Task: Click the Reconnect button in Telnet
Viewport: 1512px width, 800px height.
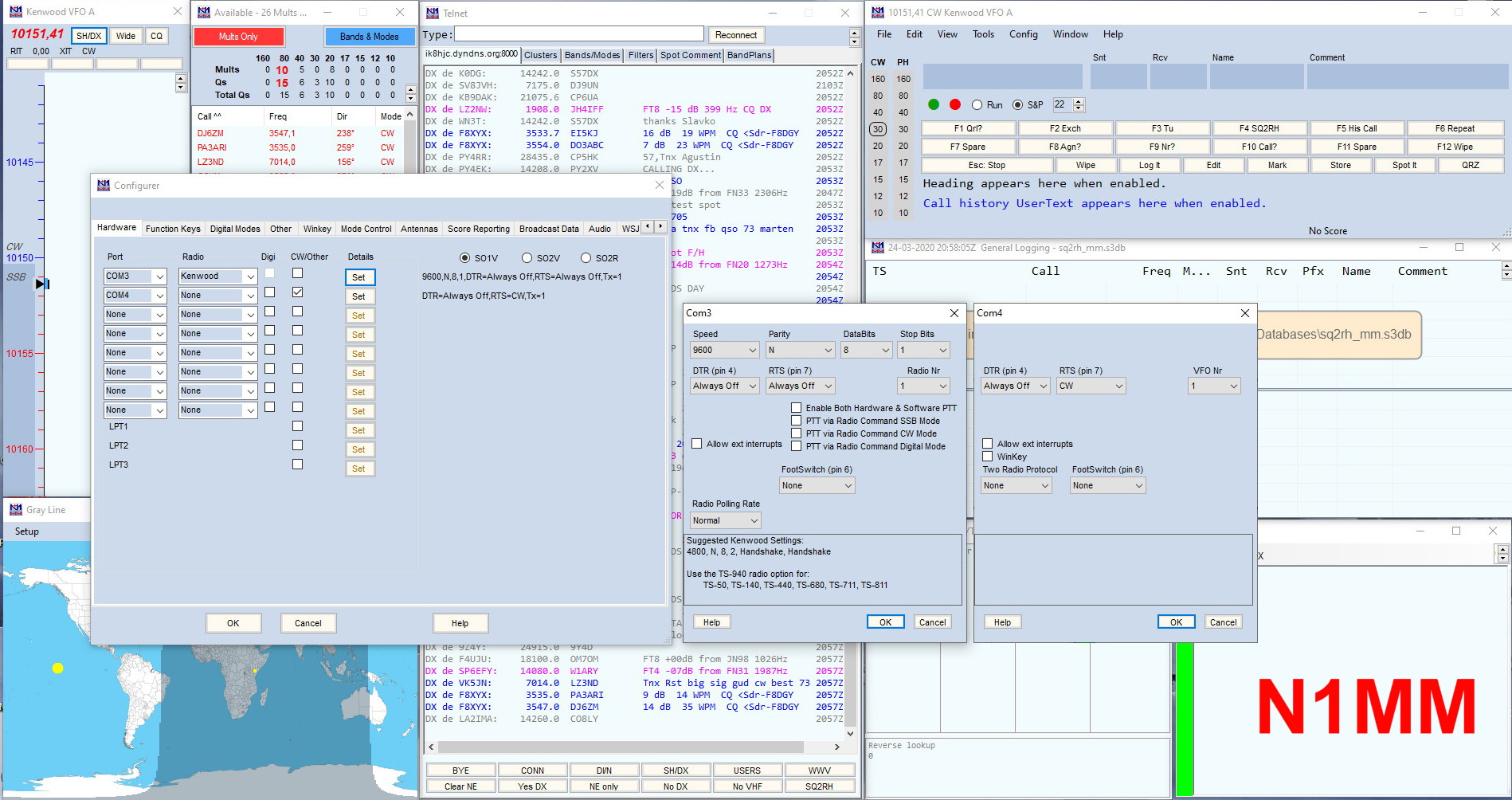Action: click(x=735, y=35)
